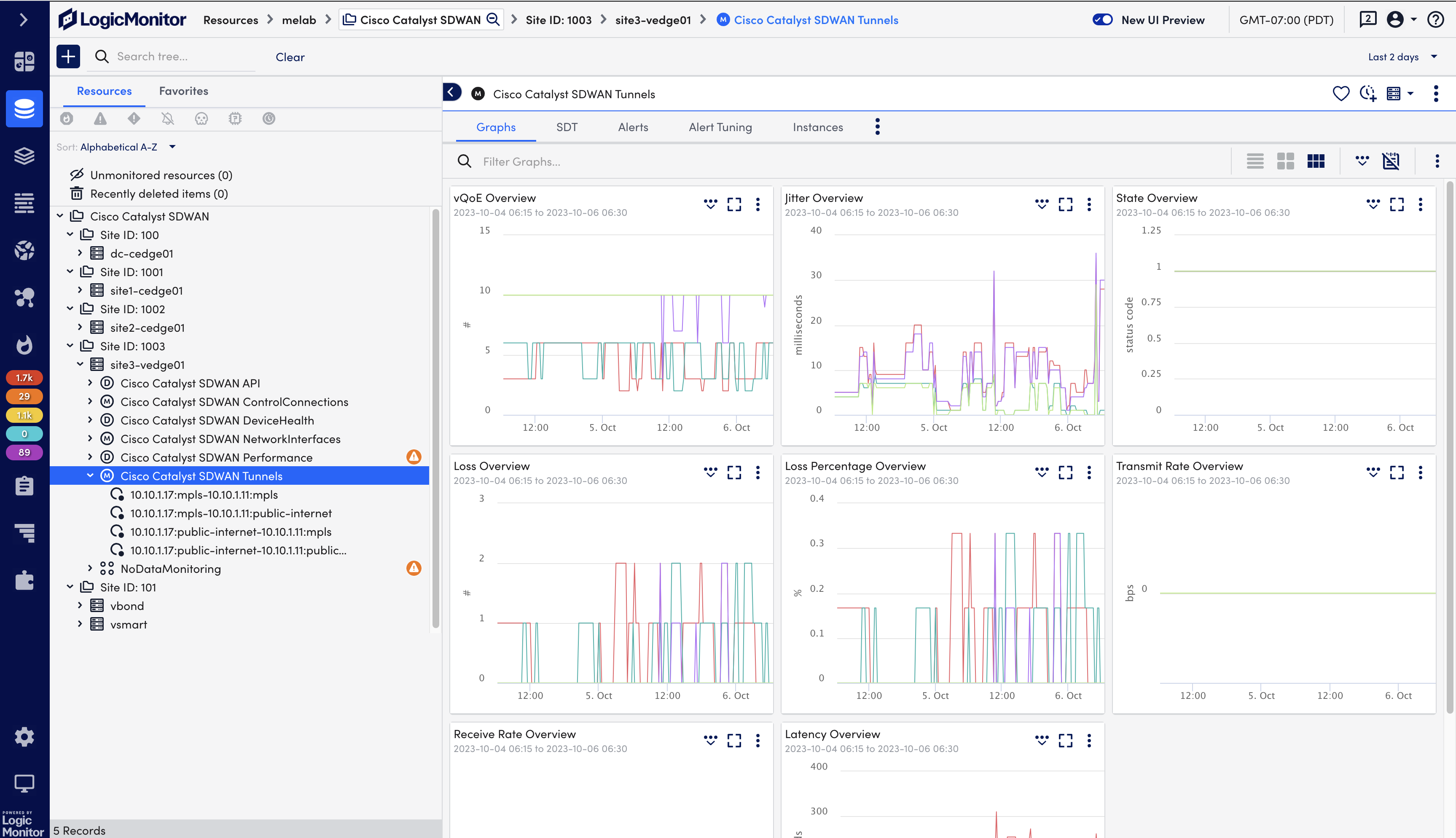
Task: Filter resources by critical alerts diamond icon
Action: pyautogui.click(x=134, y=119)
